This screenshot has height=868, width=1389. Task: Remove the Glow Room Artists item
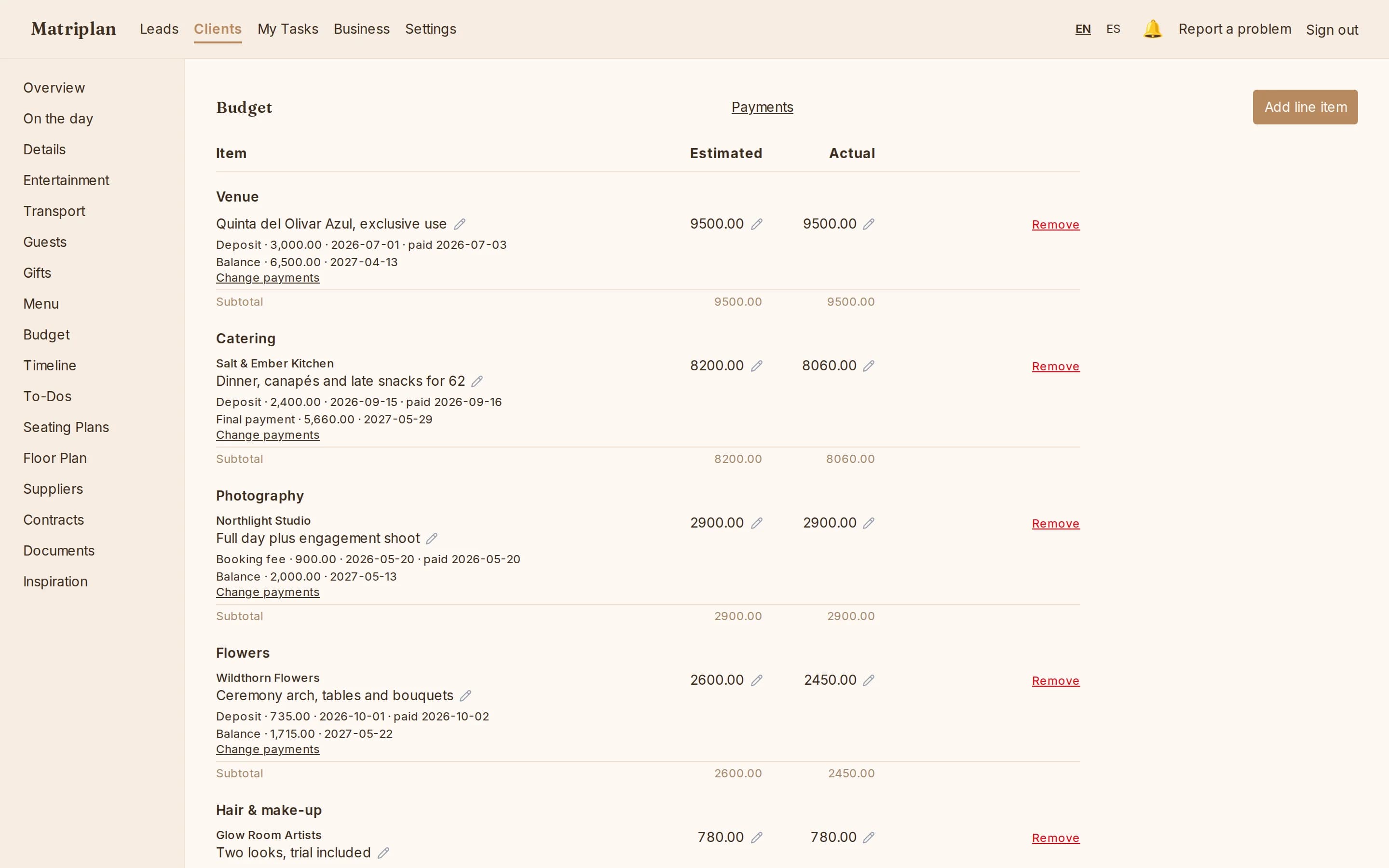(1055, 838)
